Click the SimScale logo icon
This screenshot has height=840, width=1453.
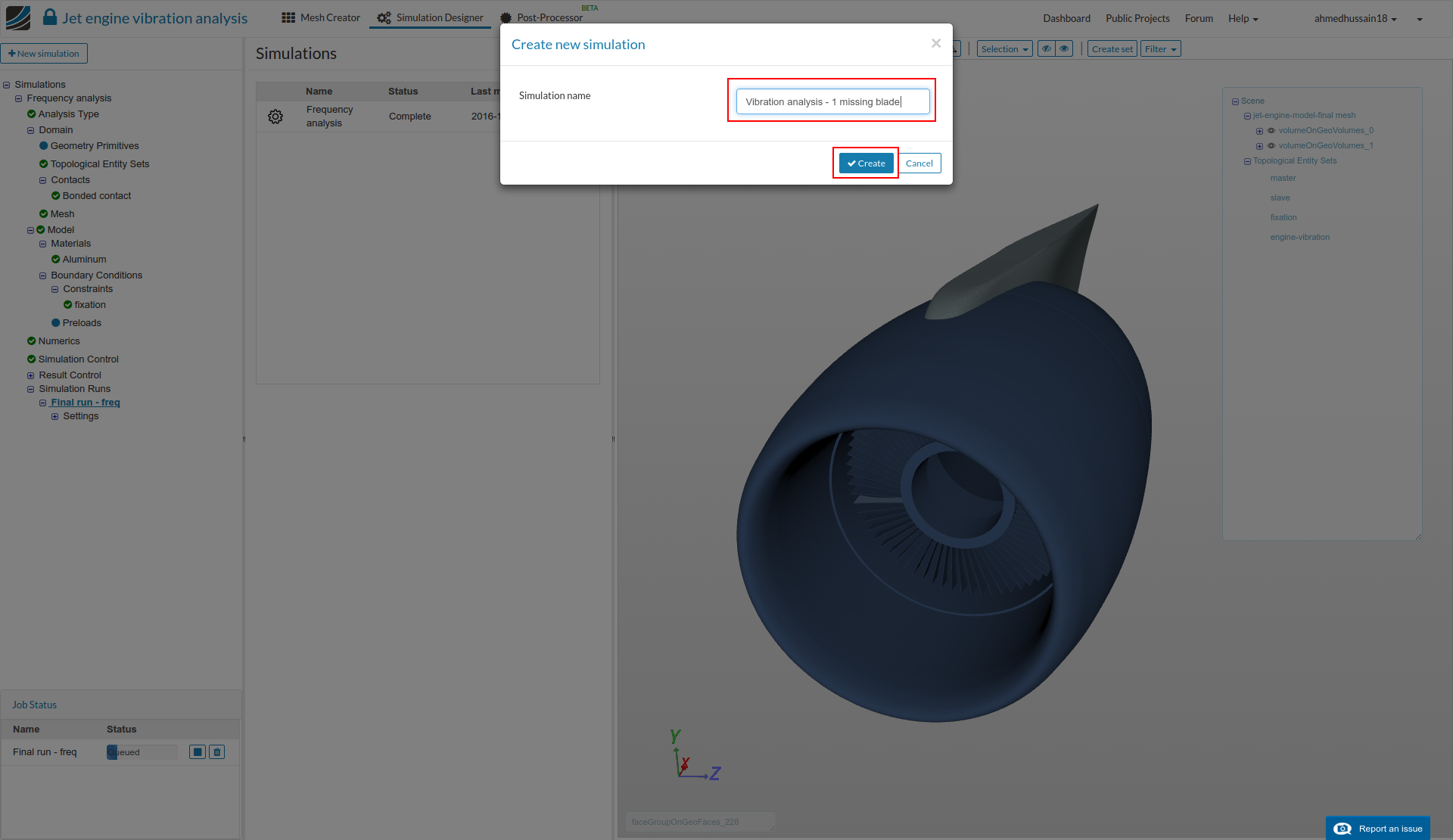pos(18,17)
